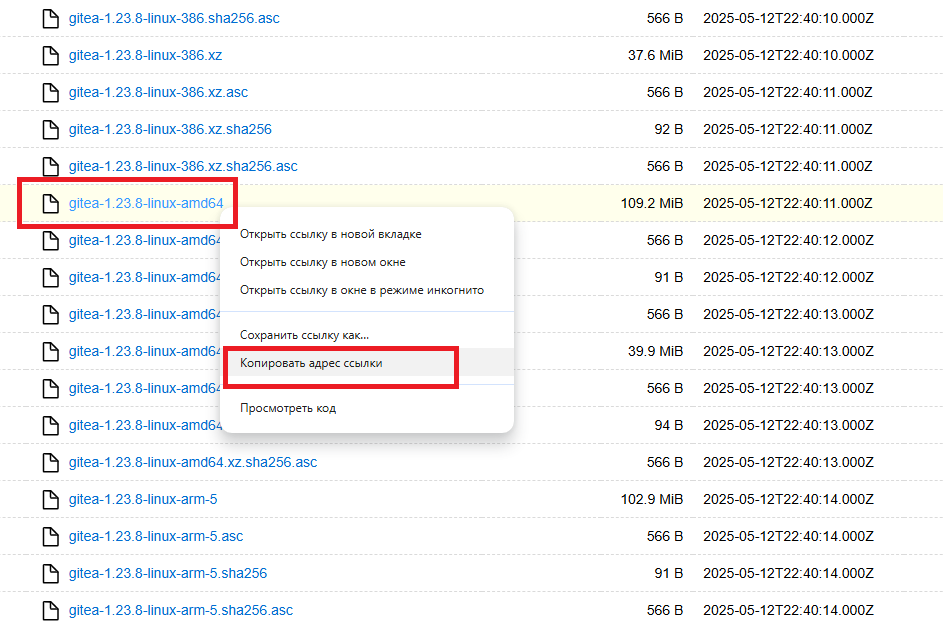Click the "102.9 MiB" size value
The image size is (943, 628).
[652, 499]
